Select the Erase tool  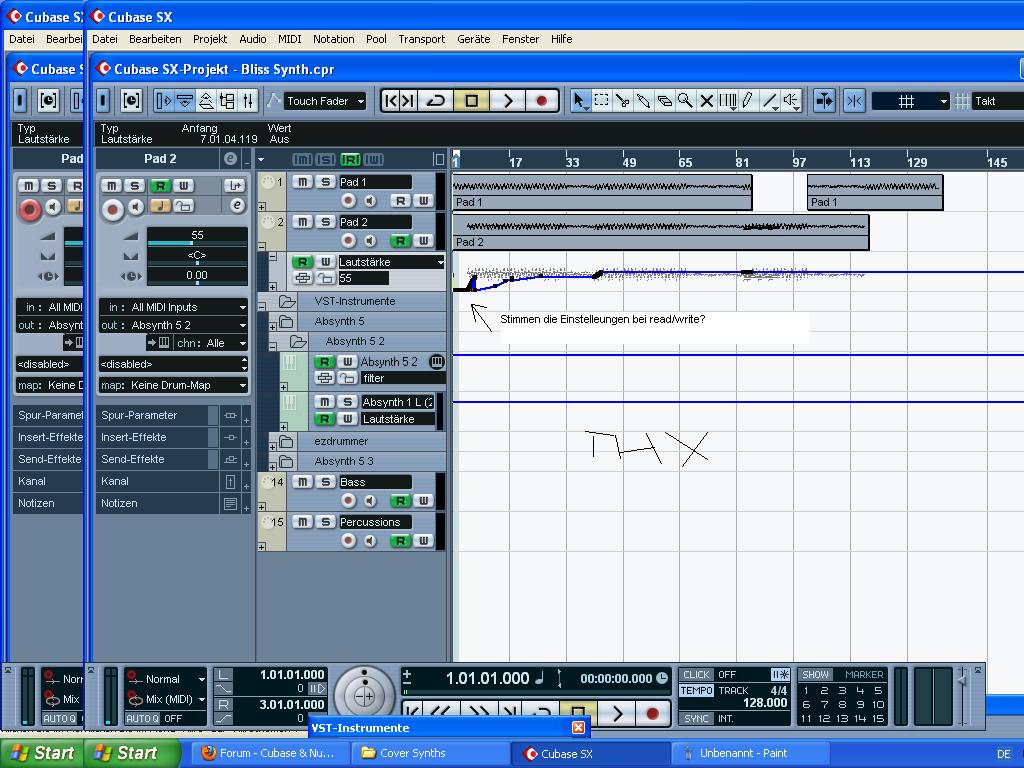pos(664,101)
